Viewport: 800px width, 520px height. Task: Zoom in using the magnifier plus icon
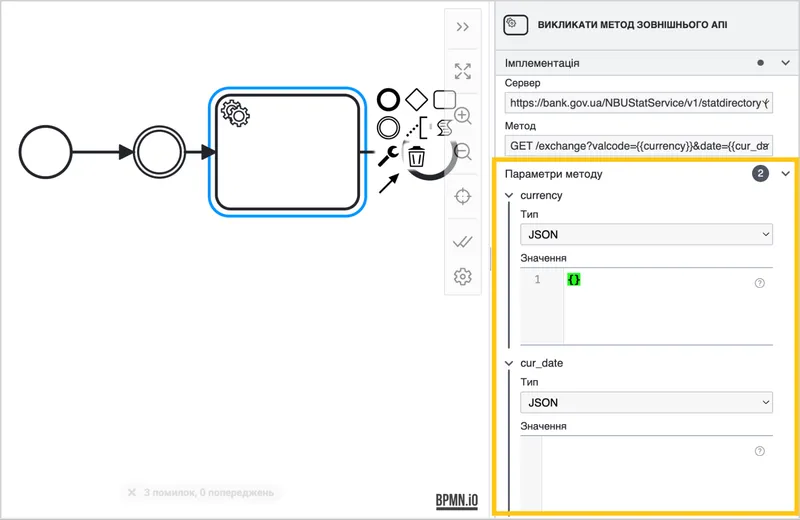(463, 116)
